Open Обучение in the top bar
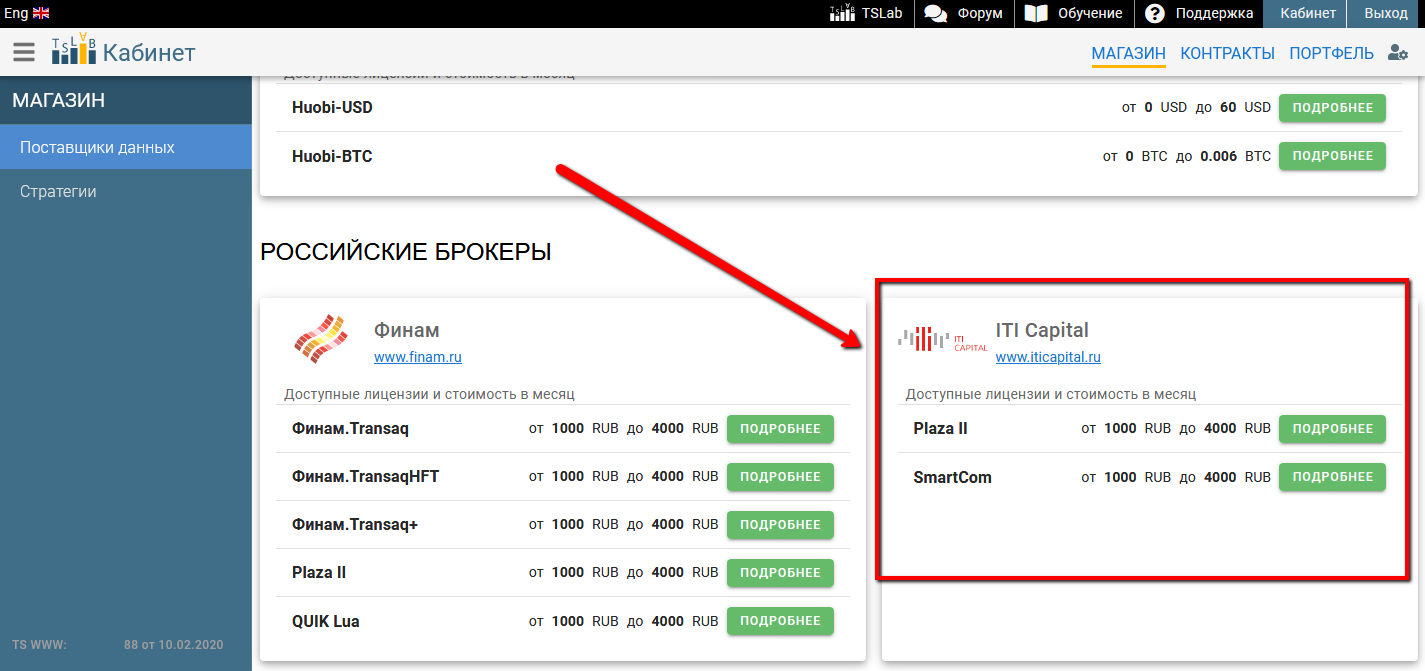 [1090, 14]
